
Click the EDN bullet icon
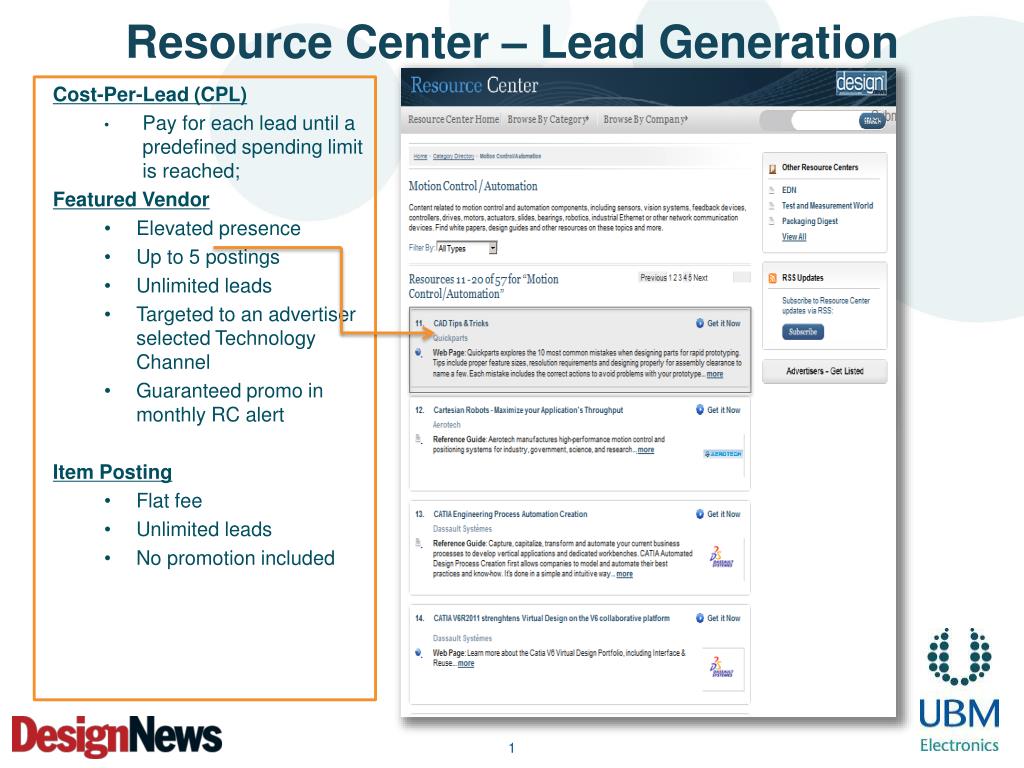(x=772, y=190)
